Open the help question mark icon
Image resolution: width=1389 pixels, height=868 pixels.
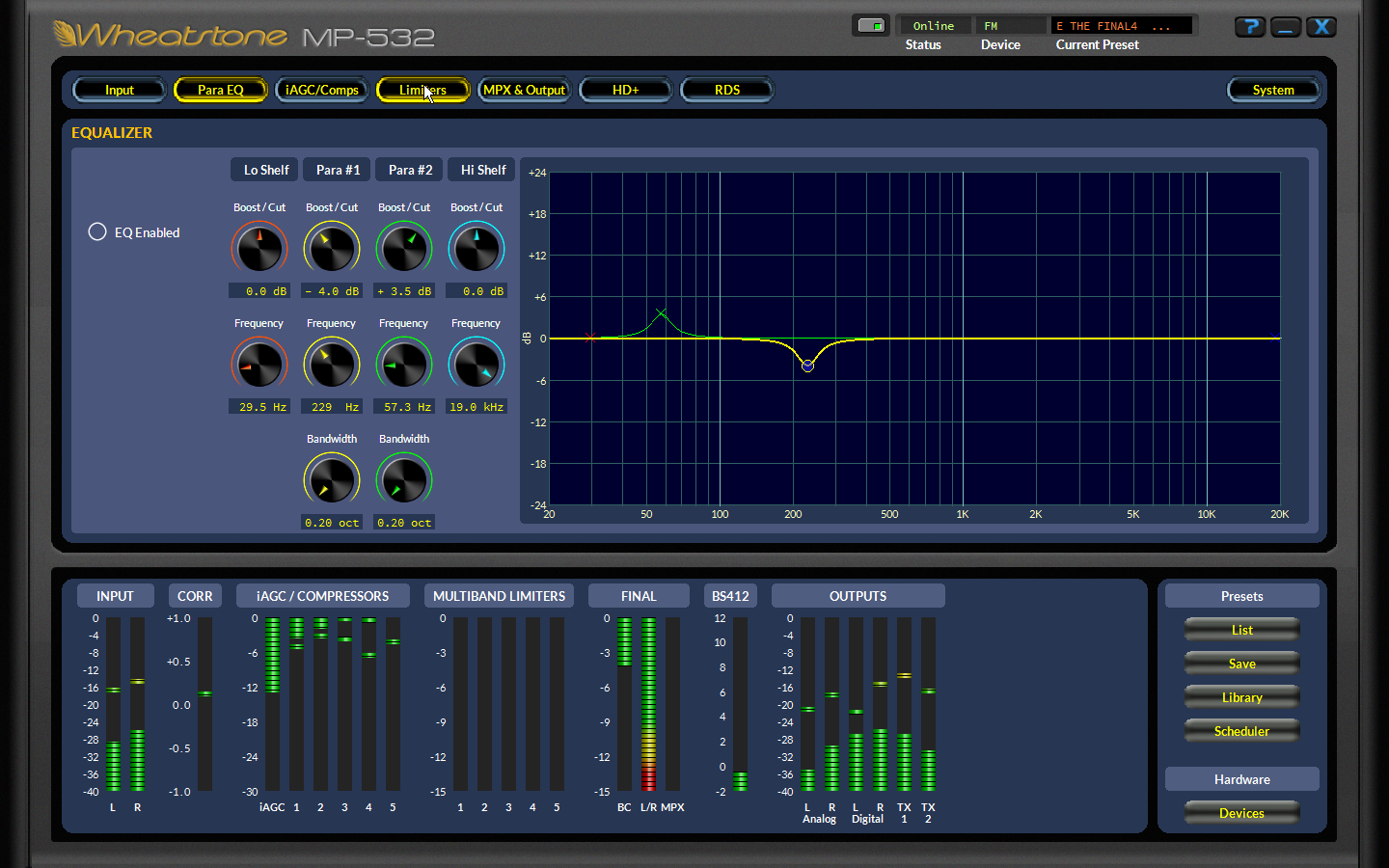pos(1250,27)
